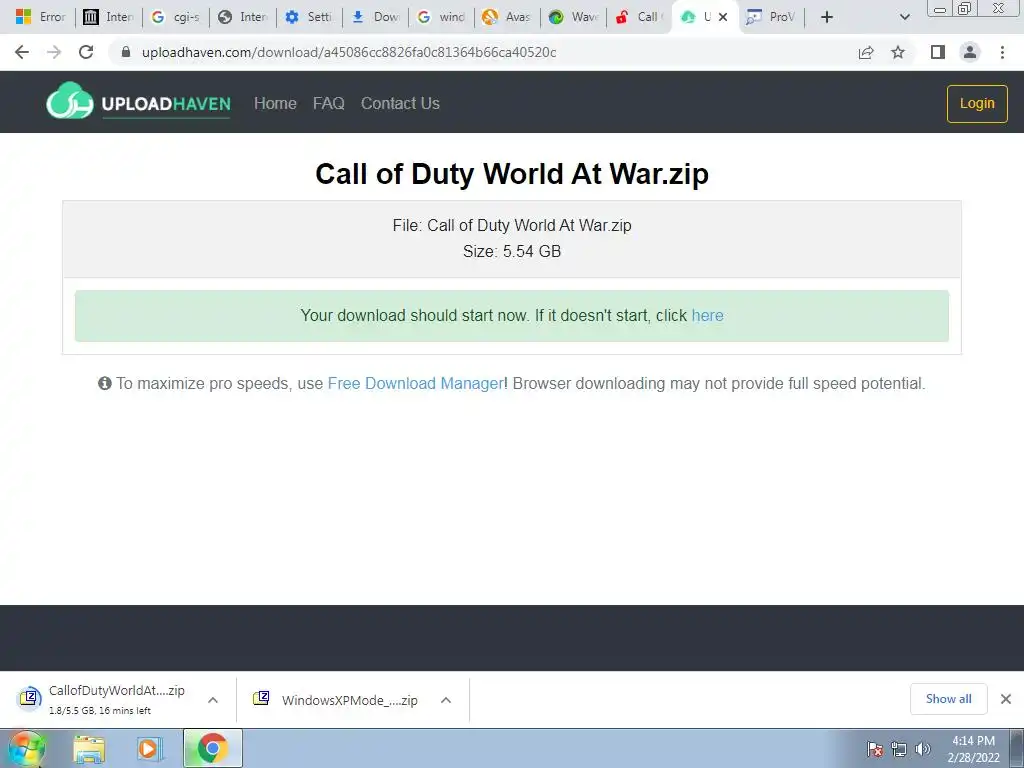Switch to the Avast tab

(x=507, y=17)
